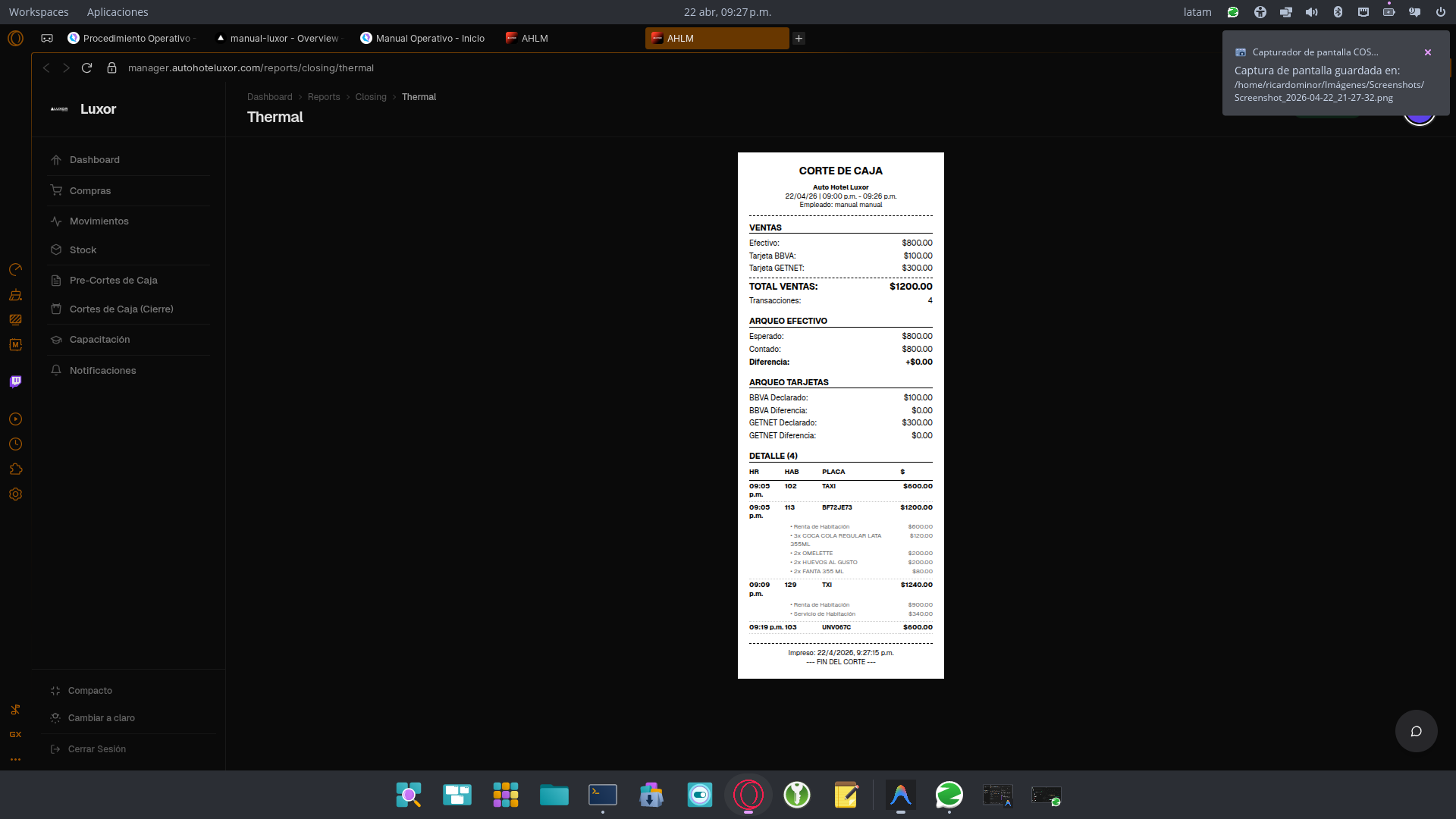The width and height of the screenshot is (1456, 819).
Task: Launch the terminal from the dock
Action: pos(603,795)
